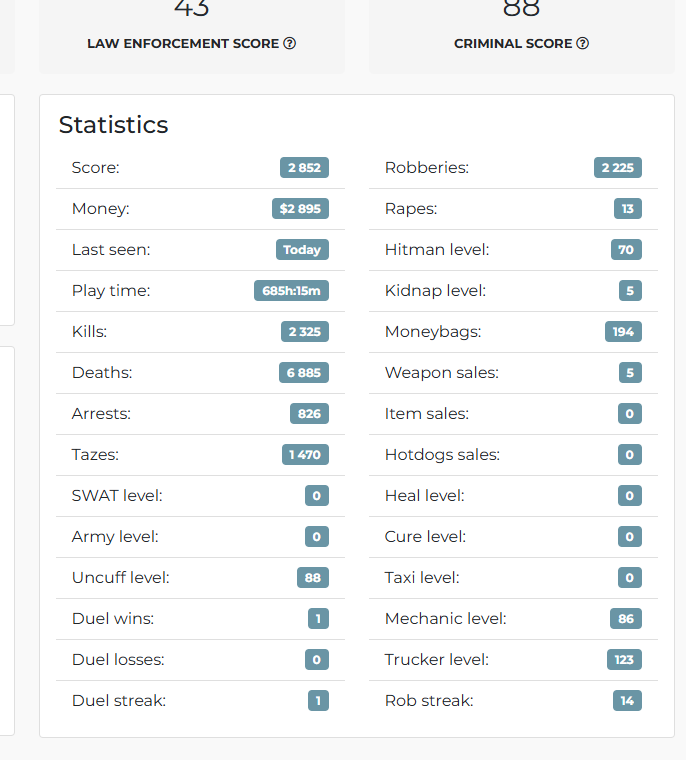Click the Mechanic level badge 86
This screenshot has height=760, width=686.
pos(626,618)
